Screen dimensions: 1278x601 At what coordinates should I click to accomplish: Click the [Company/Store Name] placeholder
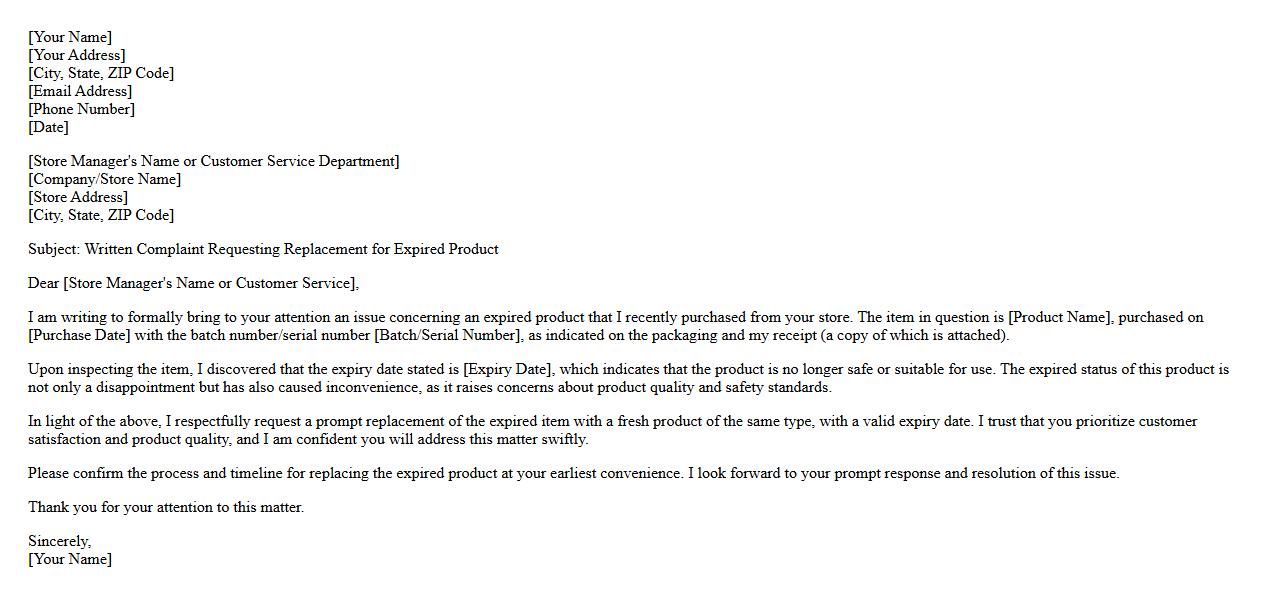pos(105,179)
